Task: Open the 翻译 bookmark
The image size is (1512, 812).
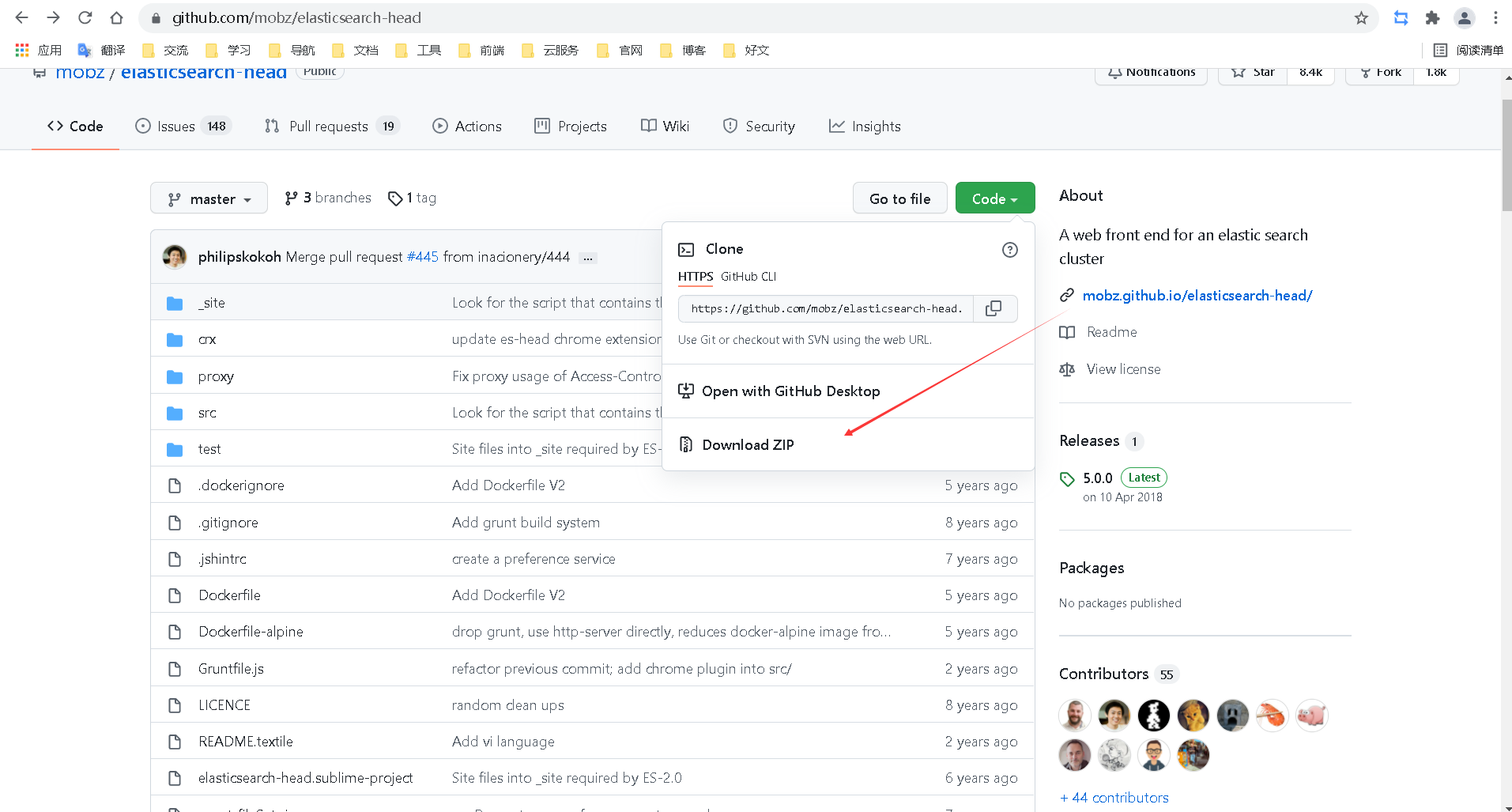Action: click(x=101, y=50)
